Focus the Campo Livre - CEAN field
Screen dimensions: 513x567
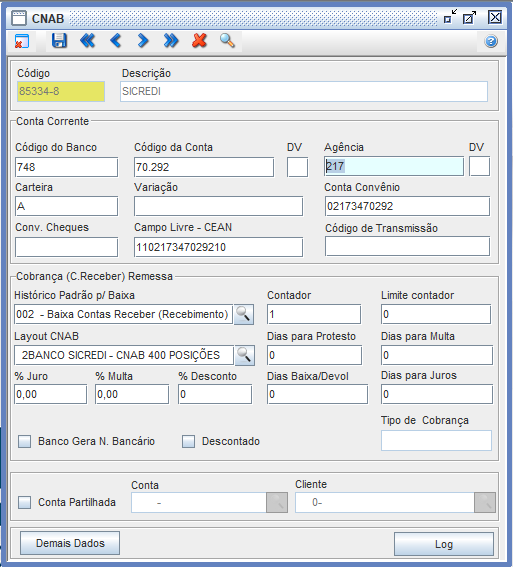coord(218,247)
